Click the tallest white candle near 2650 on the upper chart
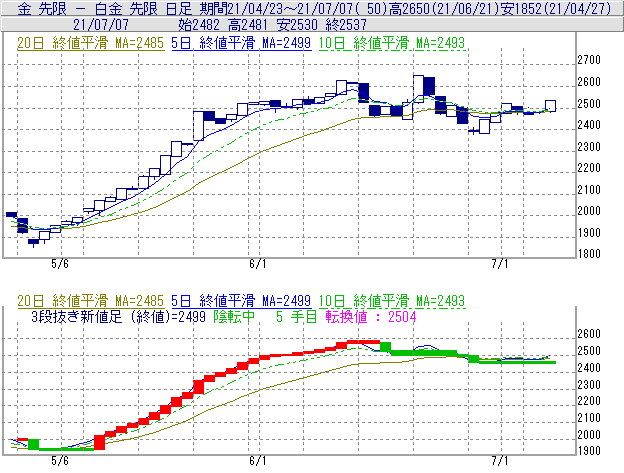Screen dimensions: 624x473 tap(418, 89)
